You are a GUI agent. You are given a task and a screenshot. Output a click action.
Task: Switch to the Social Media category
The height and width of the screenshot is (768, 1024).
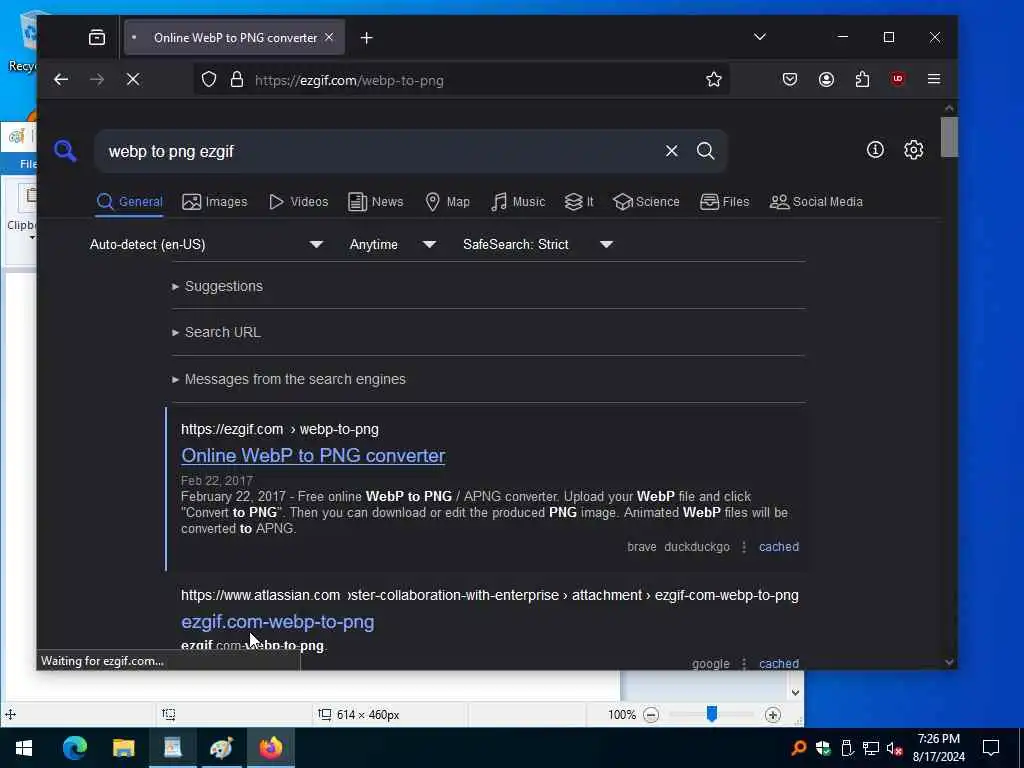coord(816,202)
